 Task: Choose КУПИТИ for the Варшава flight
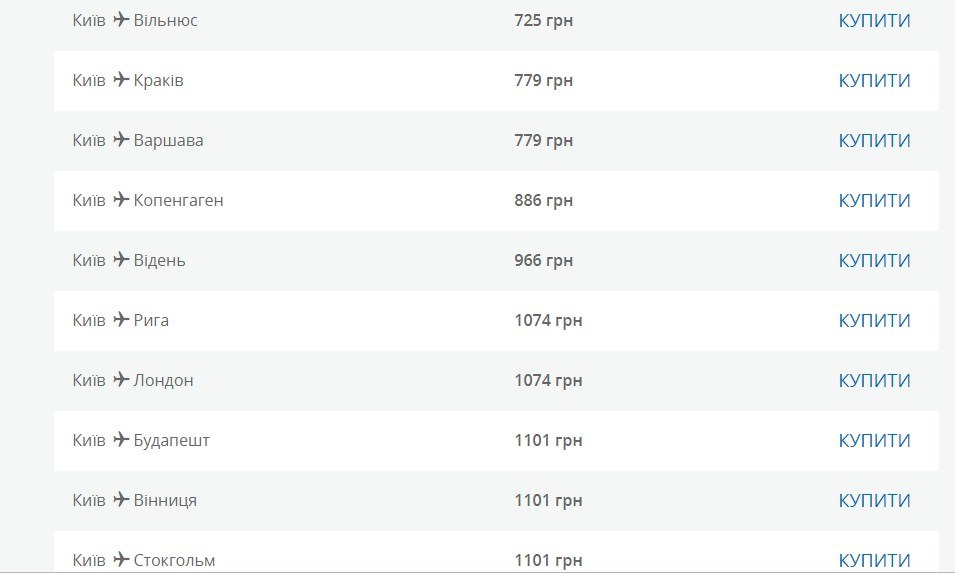click(x=874, y=140)
